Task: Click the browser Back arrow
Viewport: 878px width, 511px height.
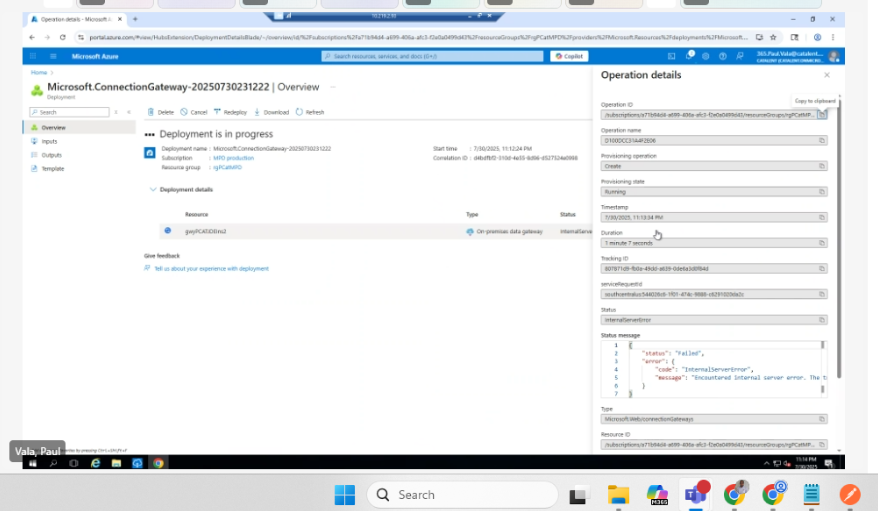Action: 32,37
